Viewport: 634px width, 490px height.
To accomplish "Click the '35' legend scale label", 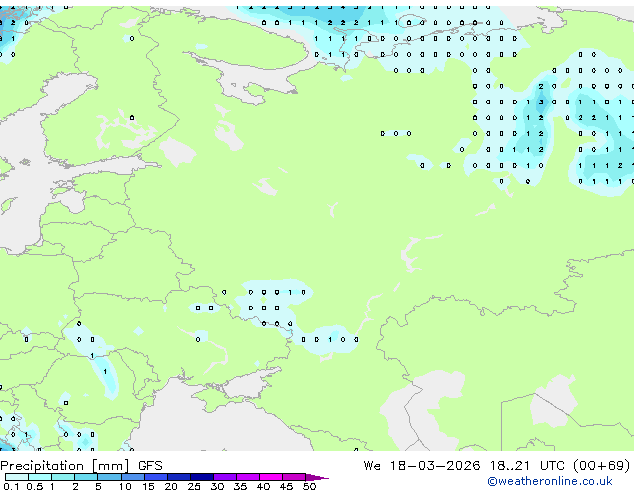I will (240, 486).
